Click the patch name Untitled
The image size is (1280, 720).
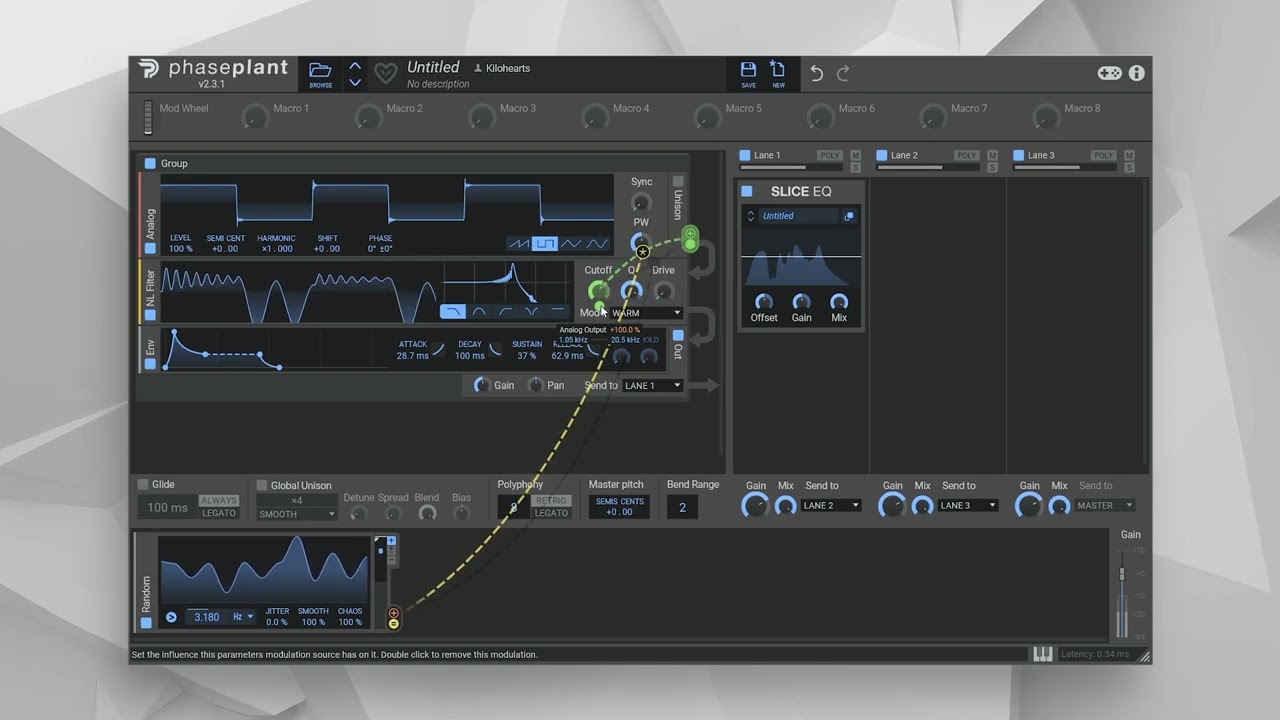click(433, 67)
